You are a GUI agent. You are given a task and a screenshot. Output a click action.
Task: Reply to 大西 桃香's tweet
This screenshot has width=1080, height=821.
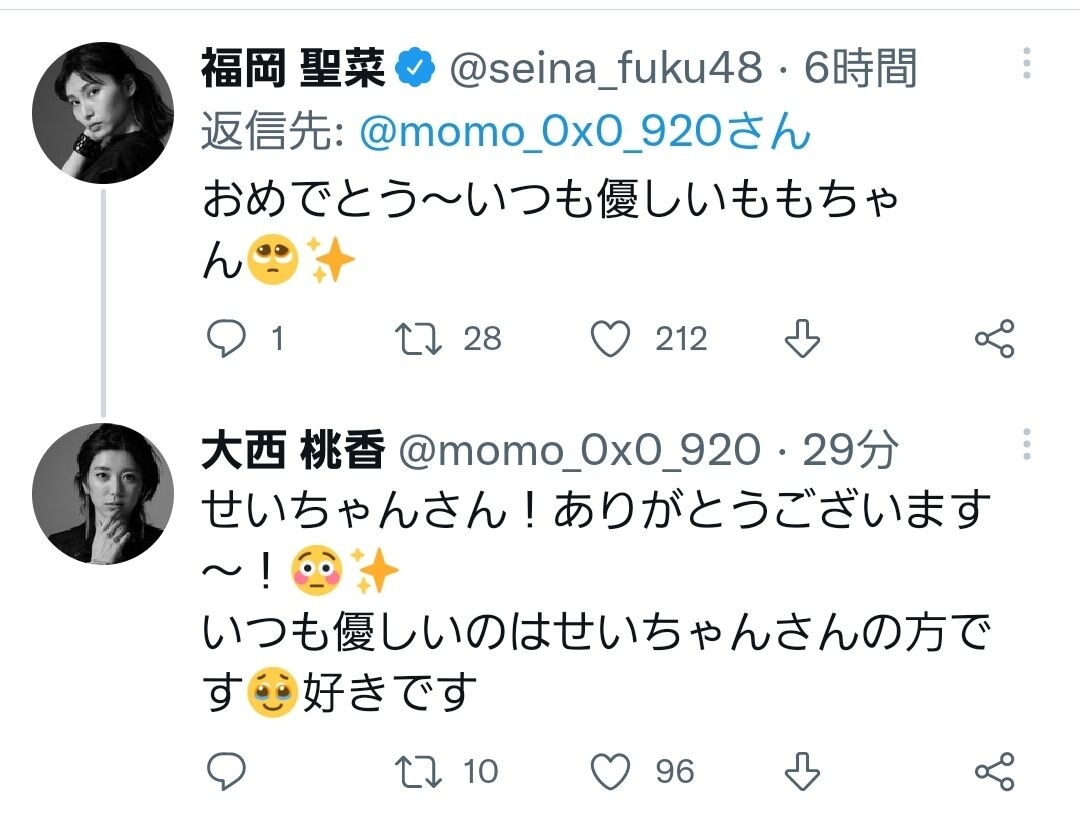click(x=227, y=771)
